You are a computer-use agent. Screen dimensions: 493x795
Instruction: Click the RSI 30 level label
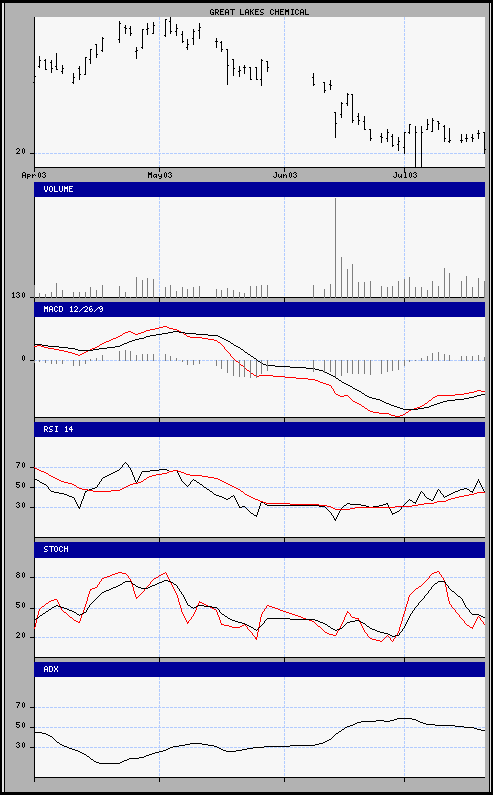[20, 506]
